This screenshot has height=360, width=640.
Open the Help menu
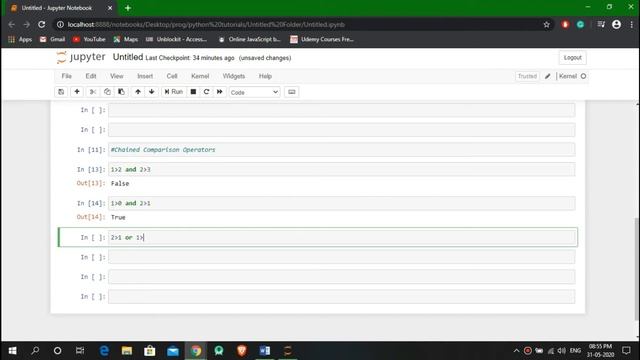[x=265, y=76]
